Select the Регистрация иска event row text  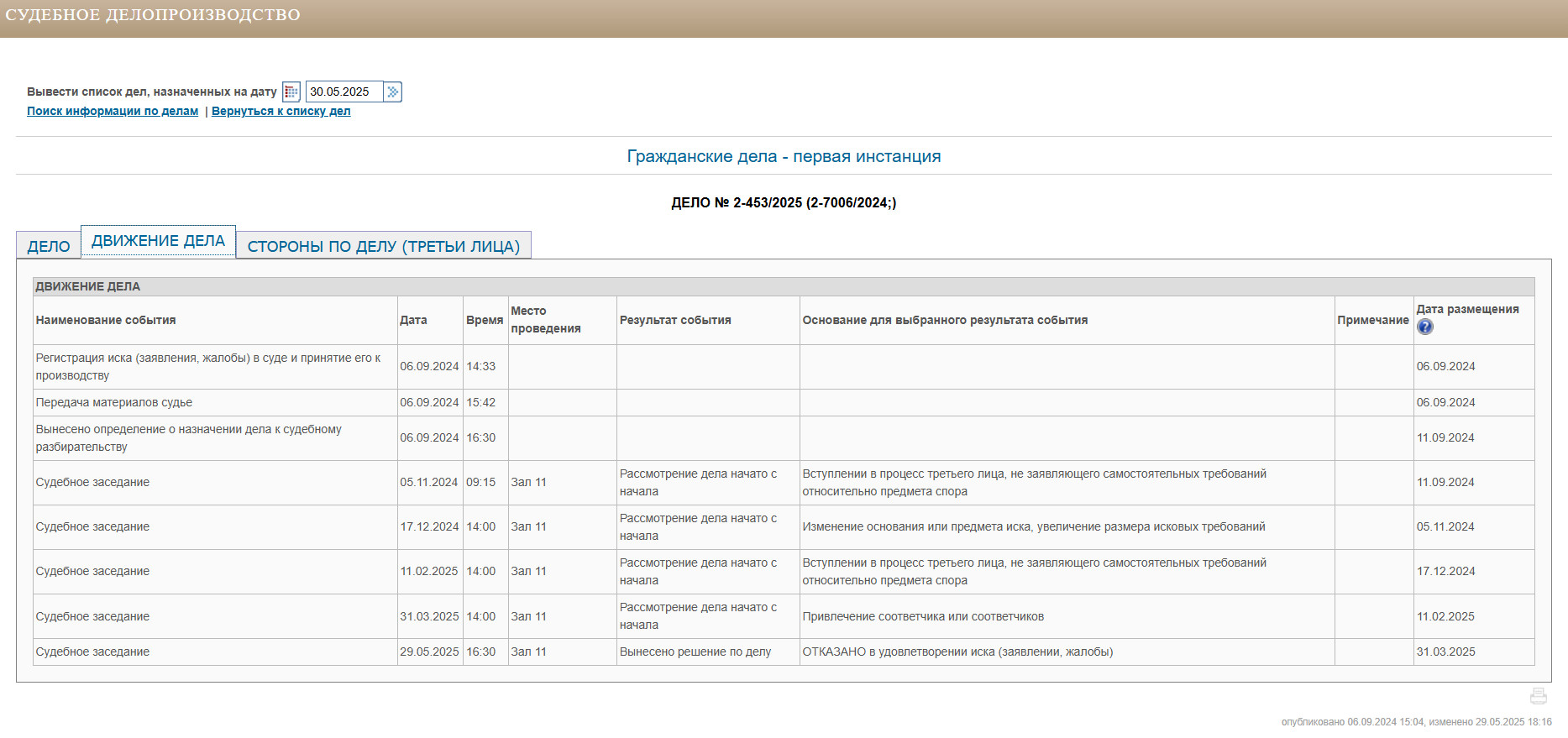tap(208, 367)
